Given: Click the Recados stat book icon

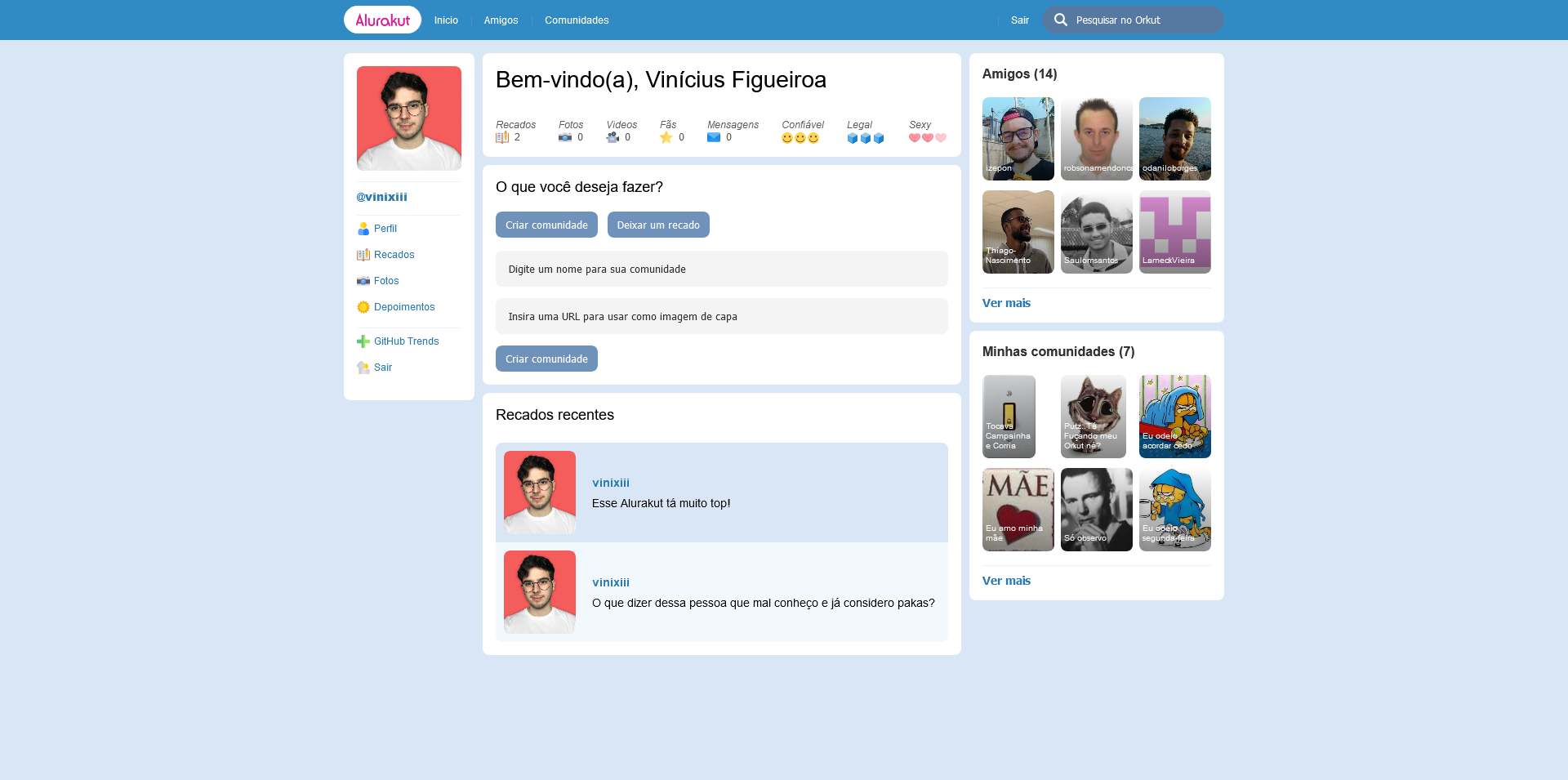Looking at the screenshot, I should tap(502, 137).
